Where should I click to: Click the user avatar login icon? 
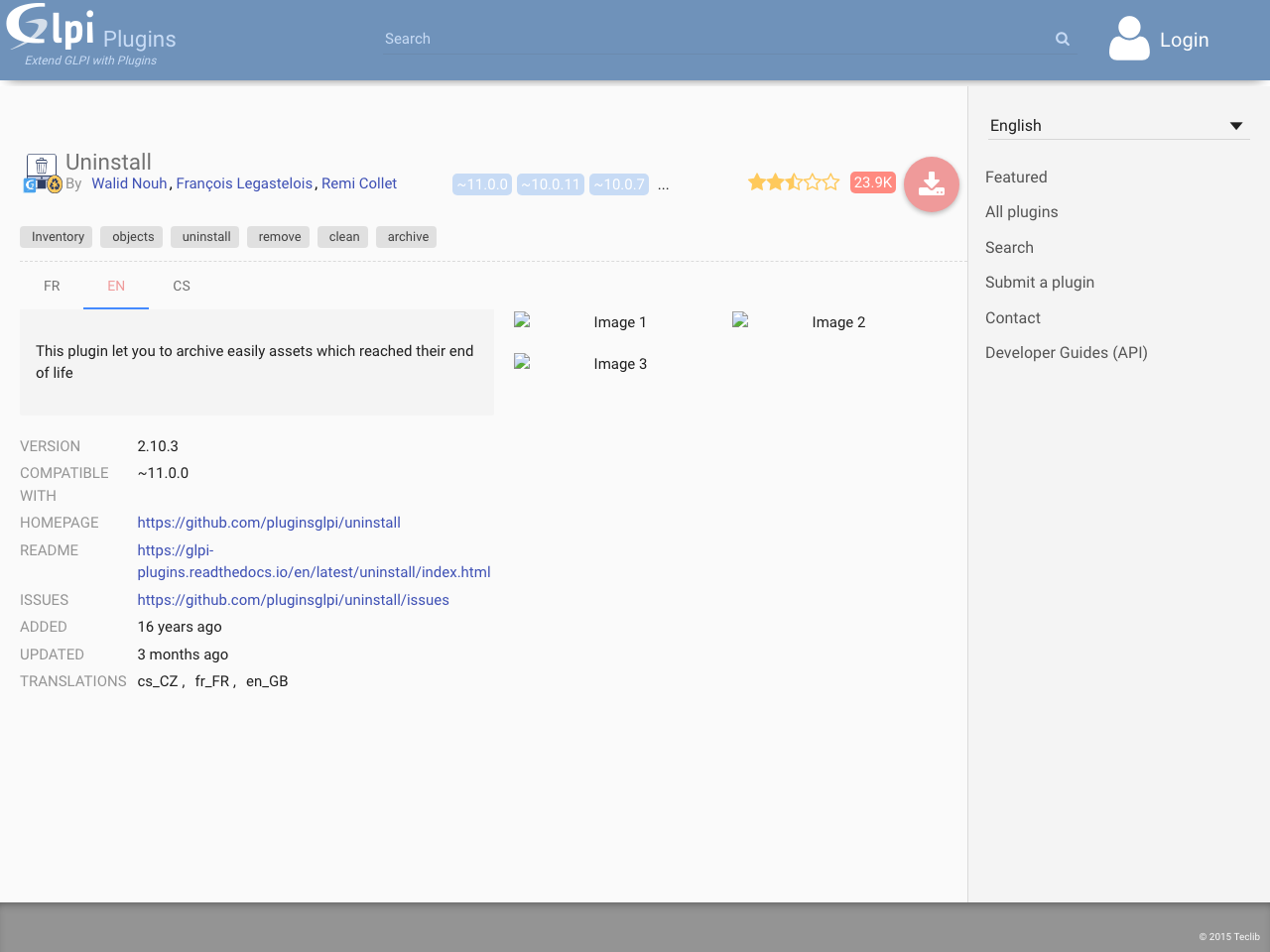click(x=1129, y=40)
